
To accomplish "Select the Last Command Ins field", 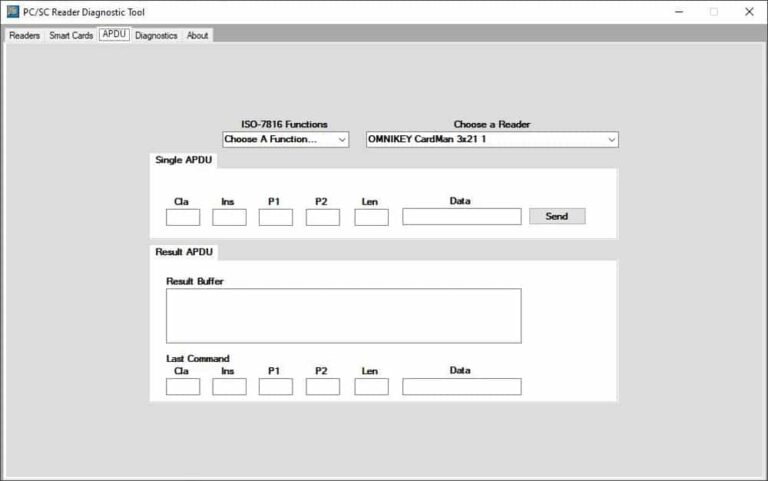I will 229,386.
